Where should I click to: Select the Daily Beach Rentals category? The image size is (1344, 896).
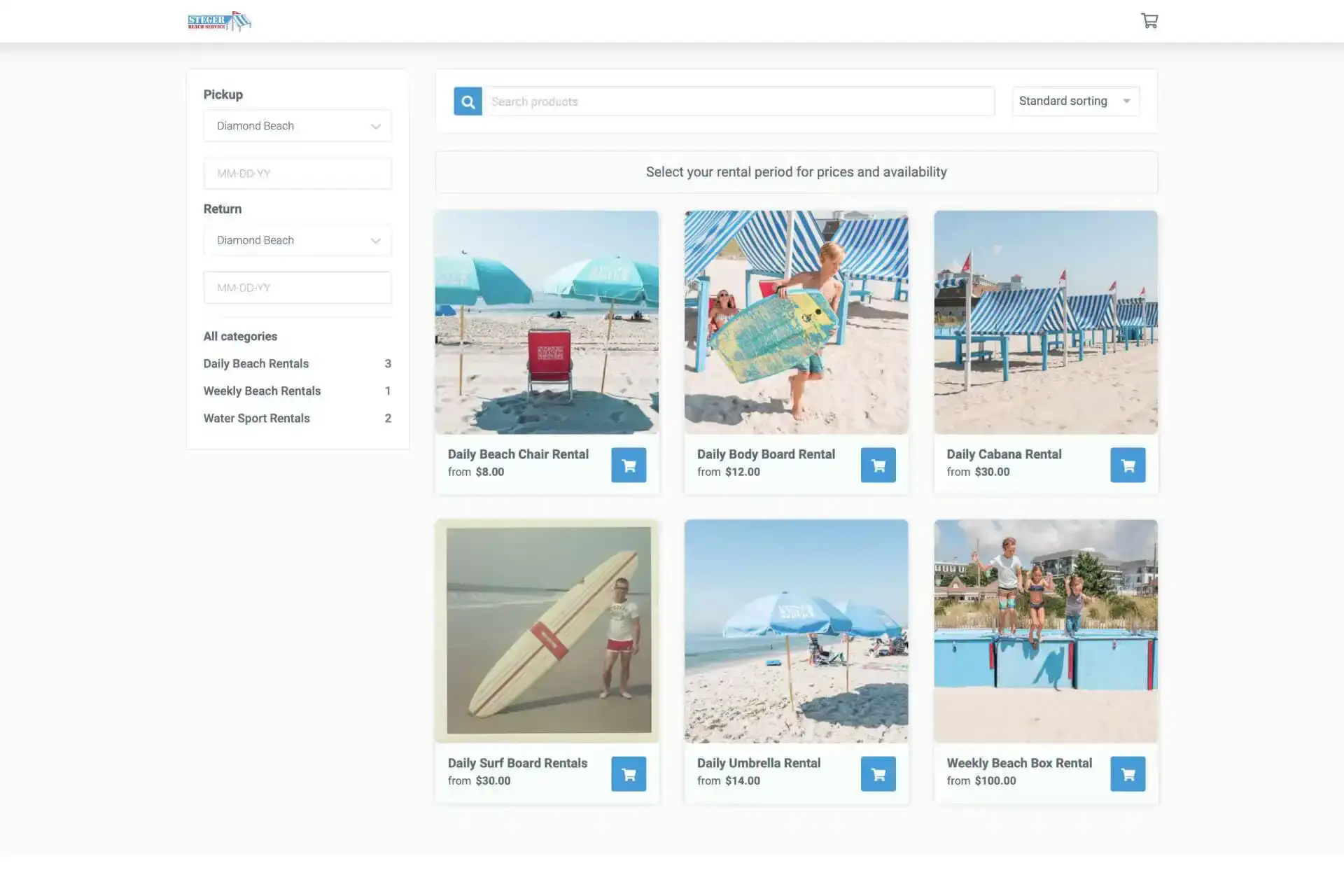[x=255, y=363]
